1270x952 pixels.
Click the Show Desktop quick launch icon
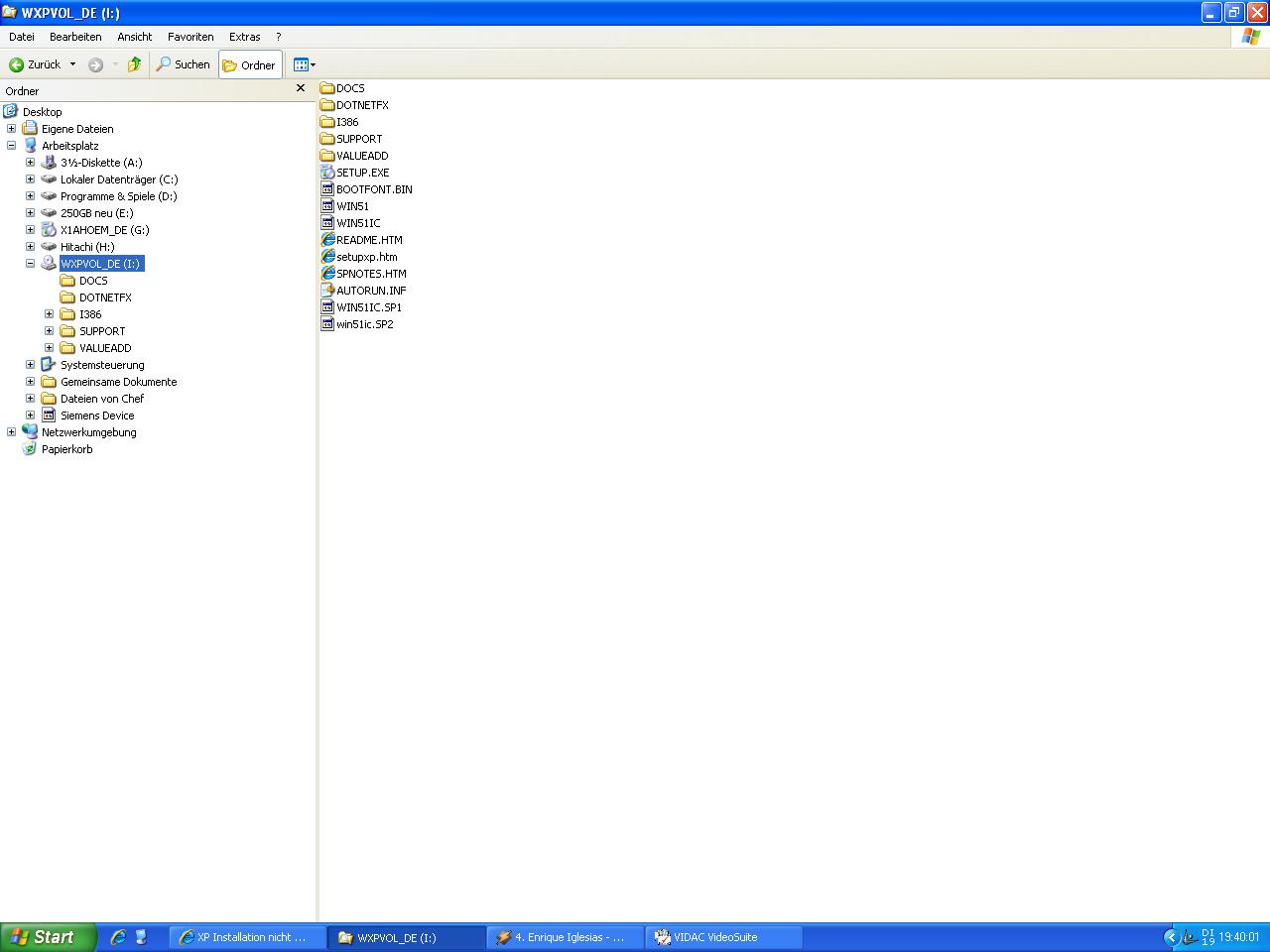(141, 937)
